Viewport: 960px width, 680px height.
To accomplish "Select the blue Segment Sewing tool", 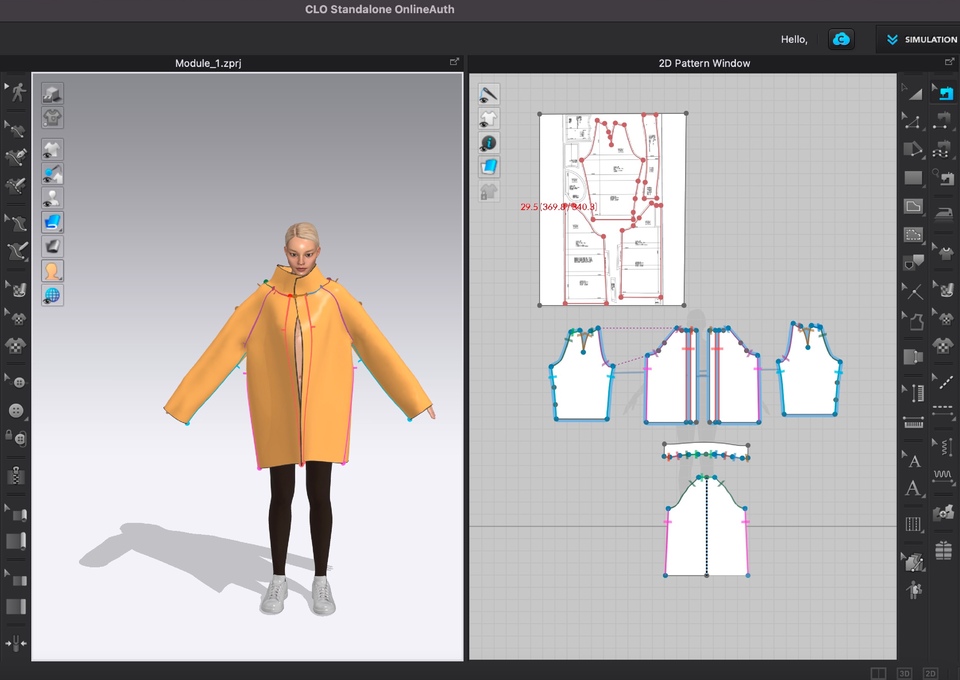I will (x=943, y=93).
